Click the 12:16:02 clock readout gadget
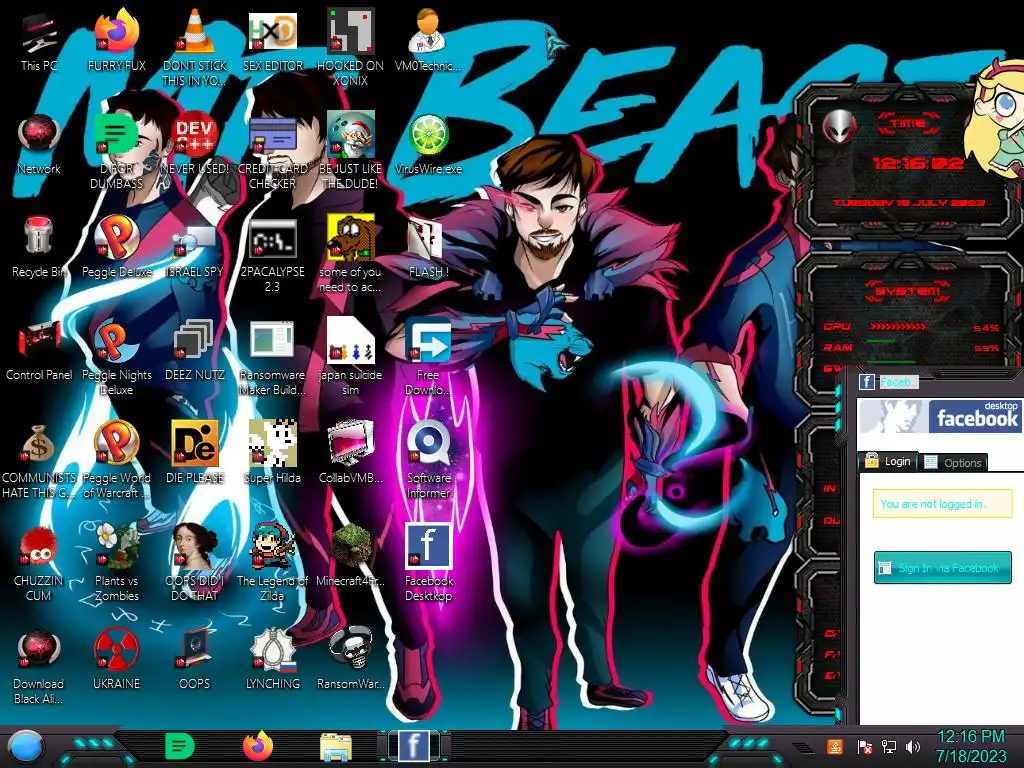The height and width of the screenshot is (768, 1024). coord(918,163)
